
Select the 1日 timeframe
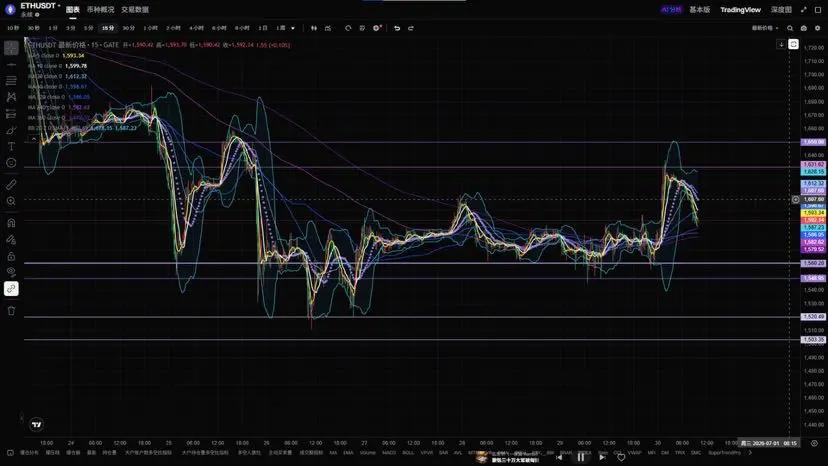tap(263, 28)
